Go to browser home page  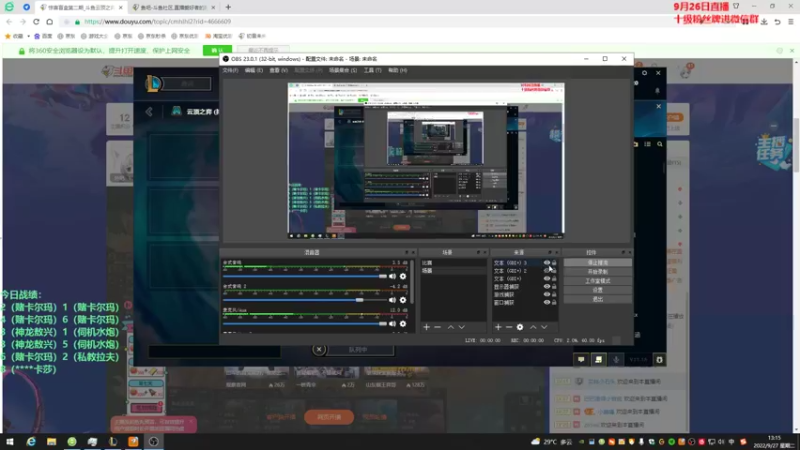(x=49, y=21)
